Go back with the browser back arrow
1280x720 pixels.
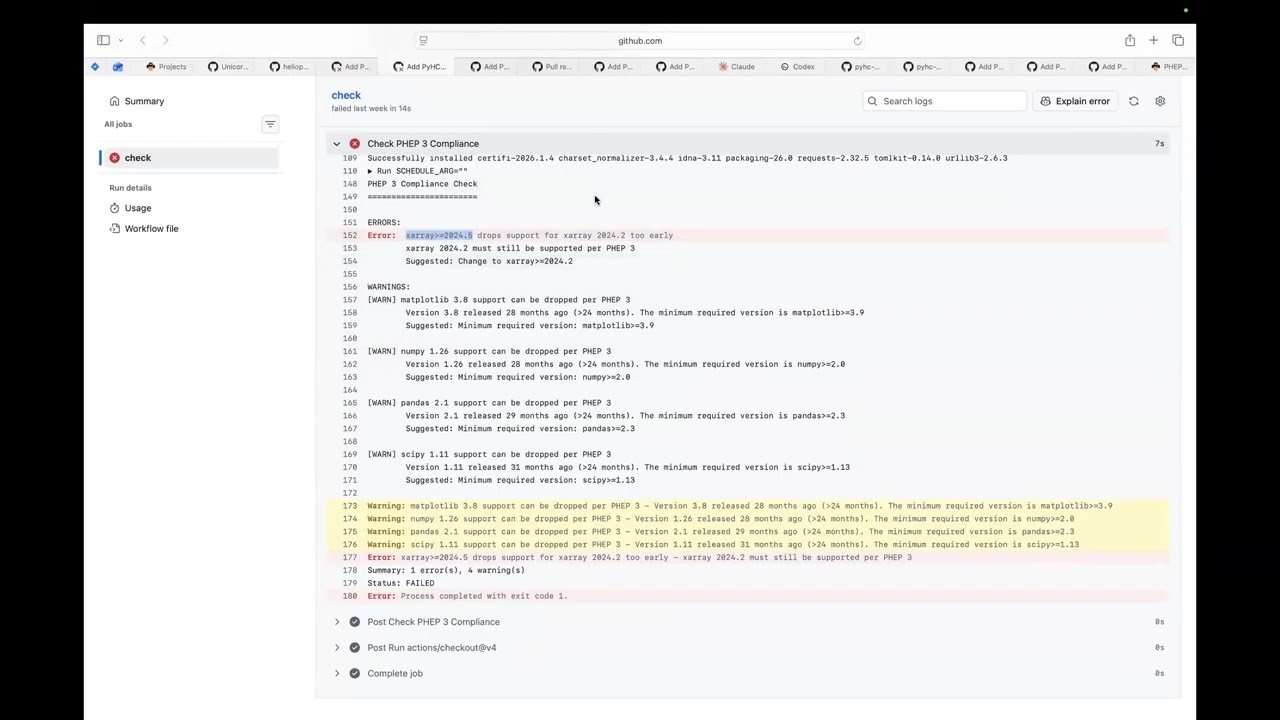tap(143, 40)
